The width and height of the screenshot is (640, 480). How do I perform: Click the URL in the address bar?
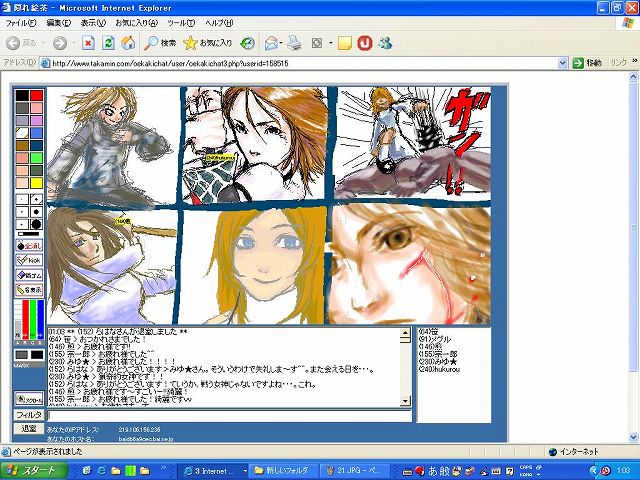(x=170, y=63)
